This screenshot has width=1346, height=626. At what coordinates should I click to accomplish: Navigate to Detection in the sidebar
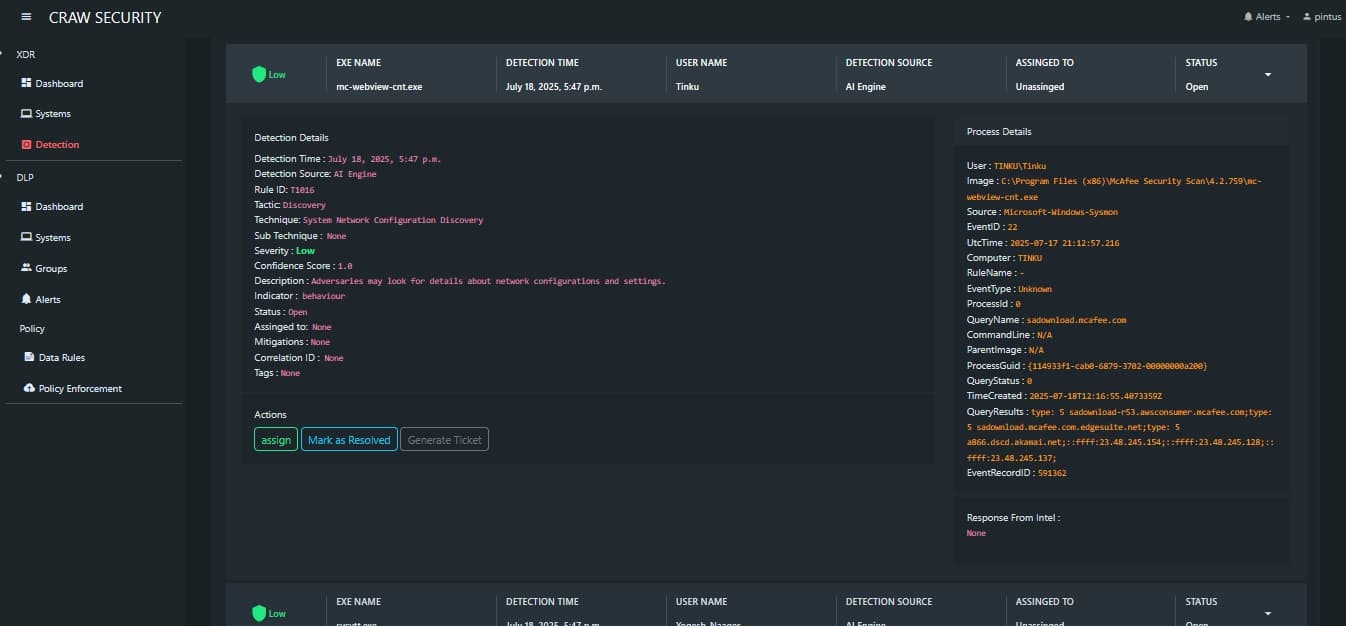click(x=57, y=143)
